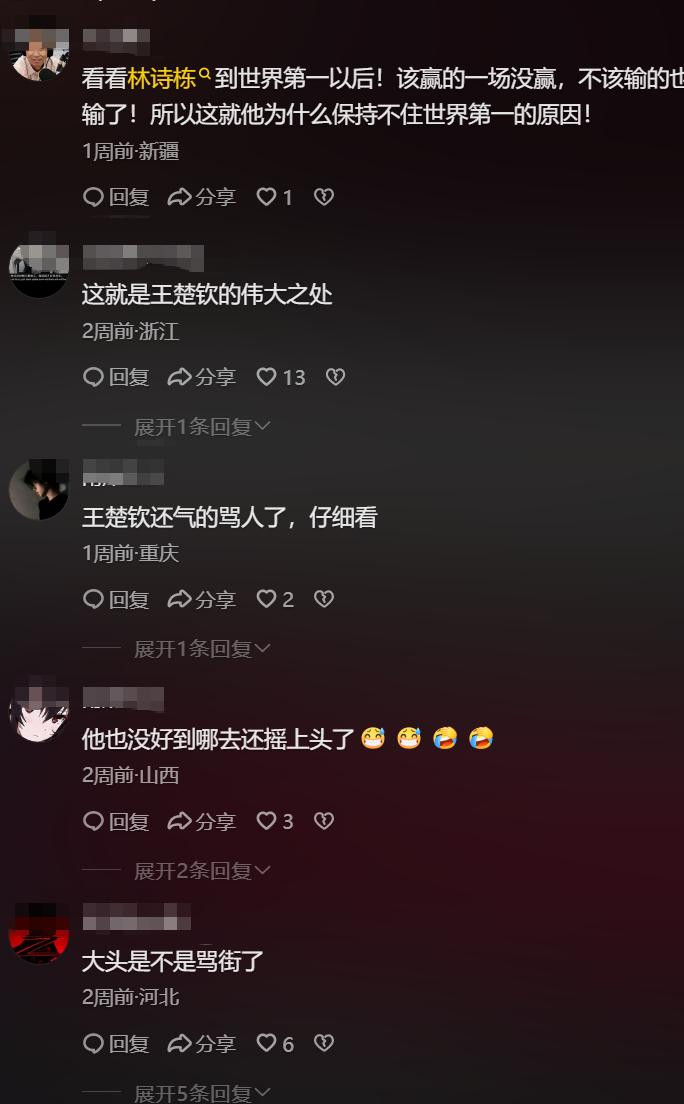Share the Zhejiang comment via 分享 arrow
Image resolution: width=684 pixels, height=1104 pixels.
click(201, 377)
